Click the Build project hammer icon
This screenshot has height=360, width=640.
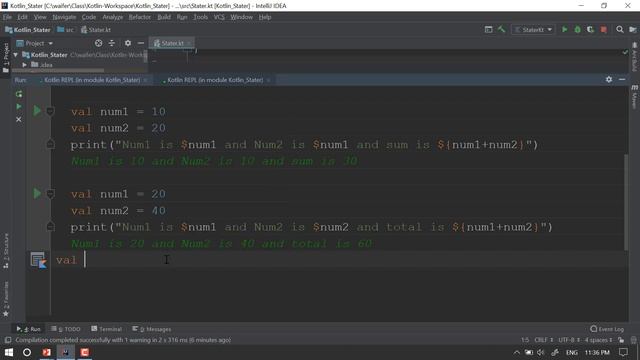click(502, 30)
